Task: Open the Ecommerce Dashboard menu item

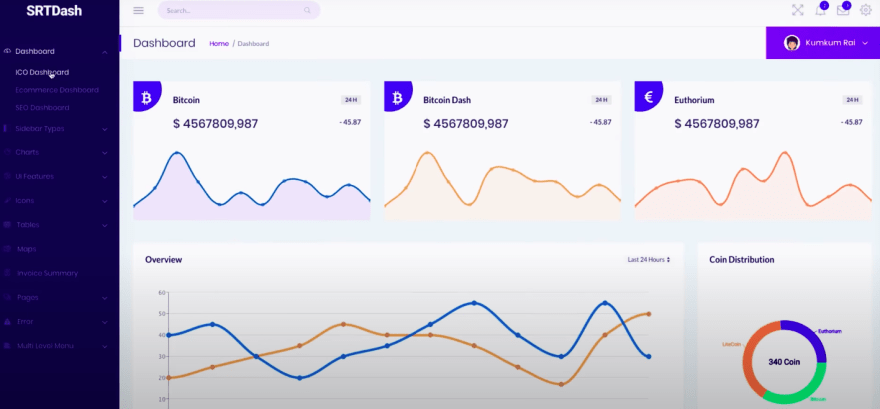Action: tap(57, 90)
